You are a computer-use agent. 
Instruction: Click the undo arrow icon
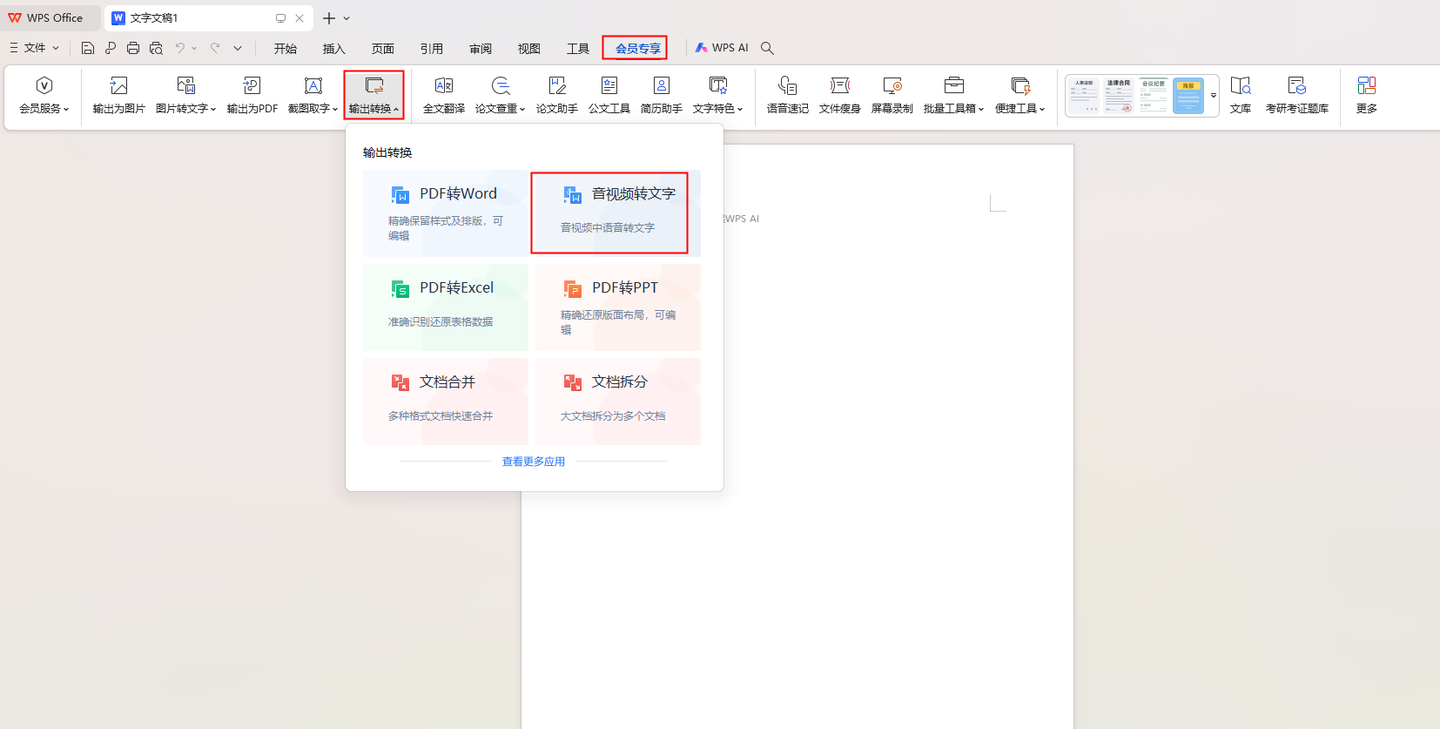(180, 48)
